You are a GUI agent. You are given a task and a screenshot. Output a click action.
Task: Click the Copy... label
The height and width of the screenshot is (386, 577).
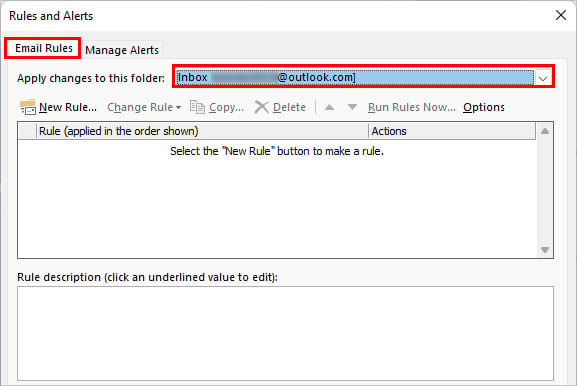click(226, 107)
